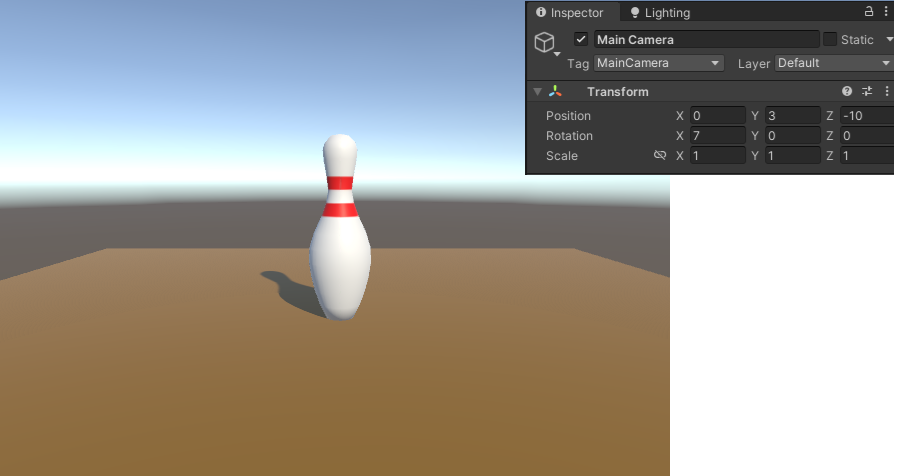
Task: Enable the Static checkbox
Action: click(x=830, y=39)
